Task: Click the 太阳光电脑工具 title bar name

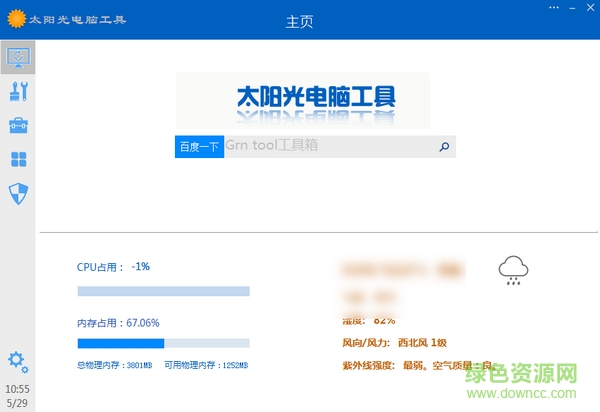Action: 78,20
